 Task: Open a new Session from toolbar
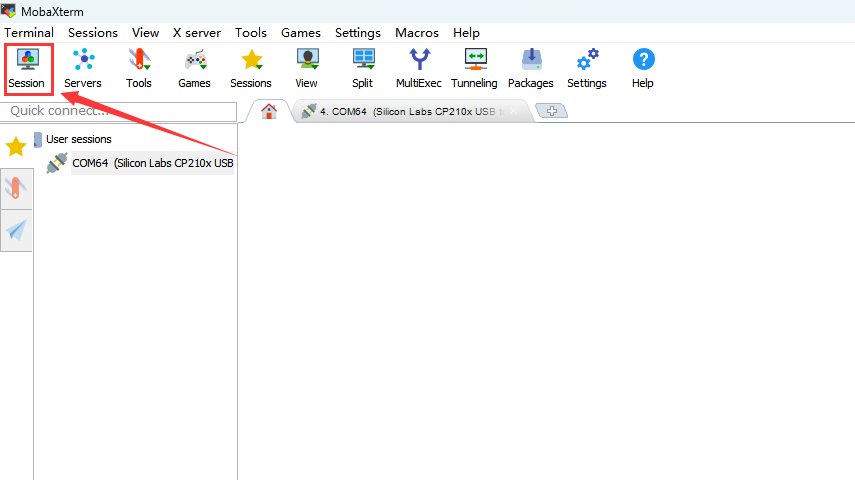pyautogui.click(x=27, y=69)
